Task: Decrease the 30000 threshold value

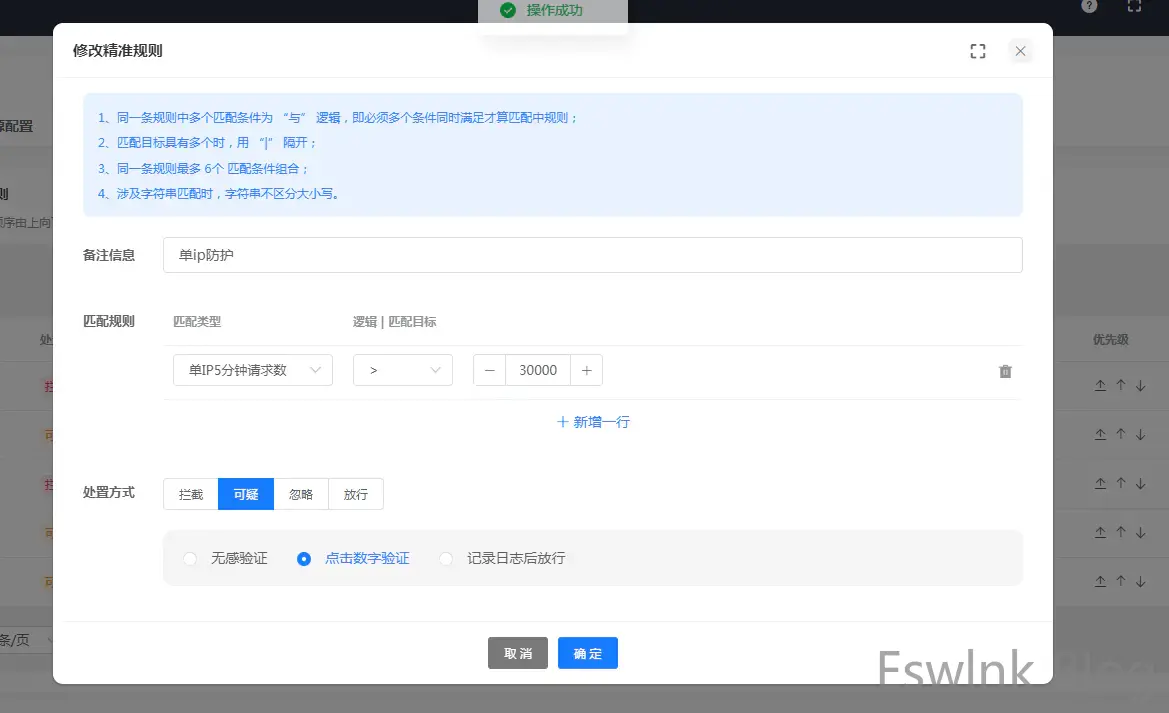Action: [489, 370]
